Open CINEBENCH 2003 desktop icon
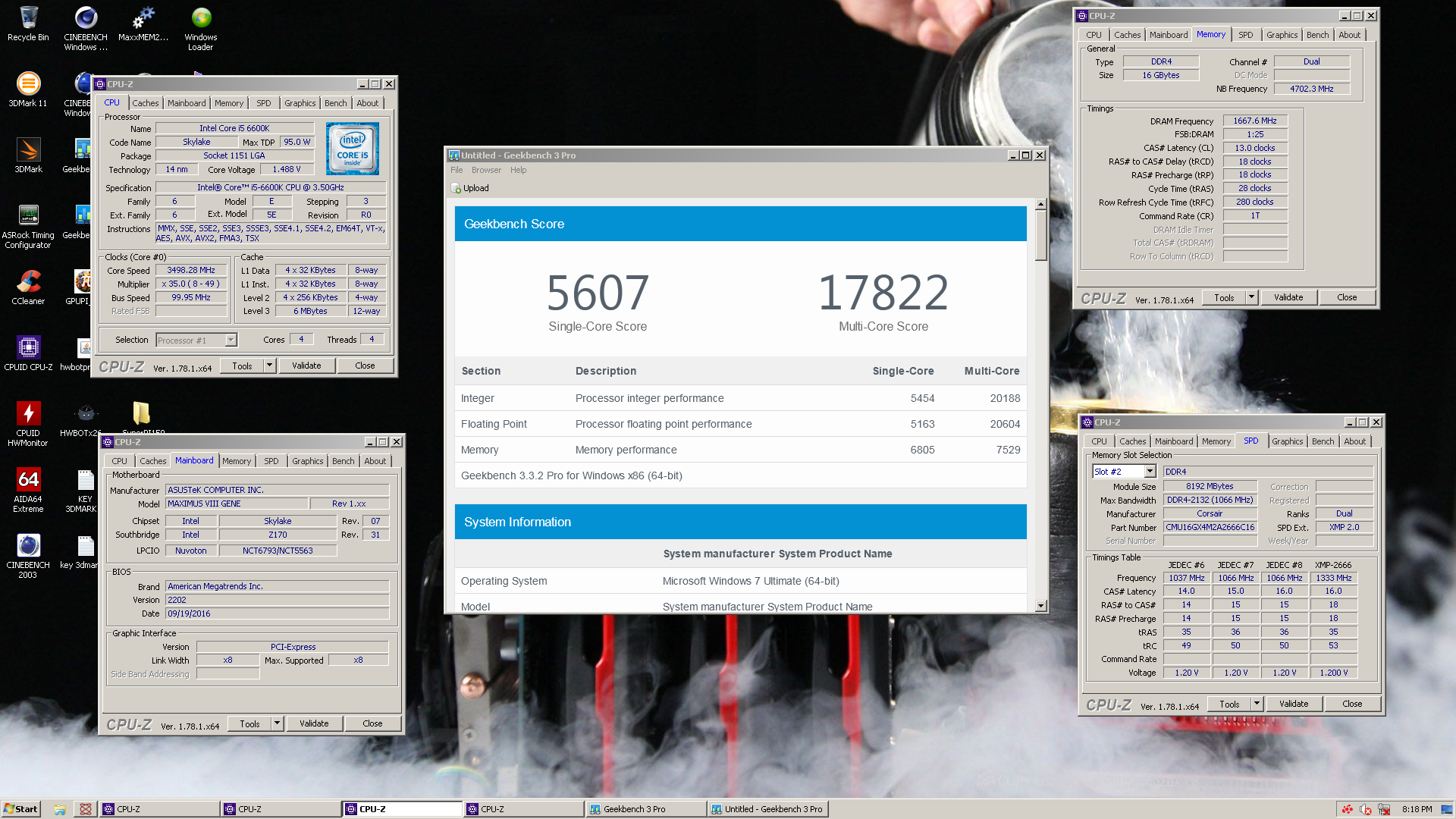 [28, 556]
